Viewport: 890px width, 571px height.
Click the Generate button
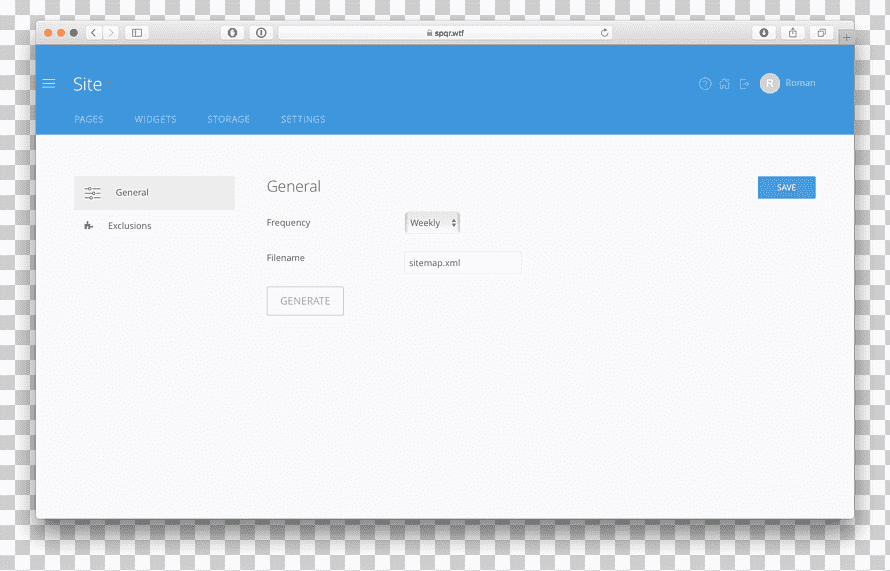(x=305, y=301)
